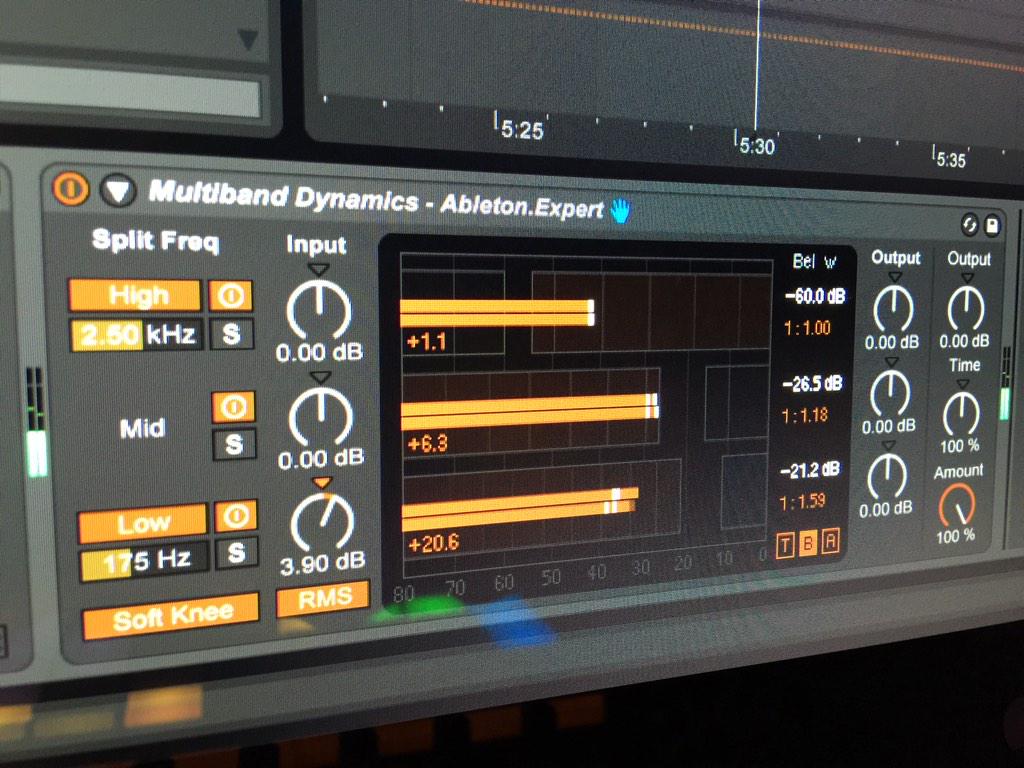Click the High band Input knob
This screenshot has width=1024, height=768.
[x=319, y=310]
